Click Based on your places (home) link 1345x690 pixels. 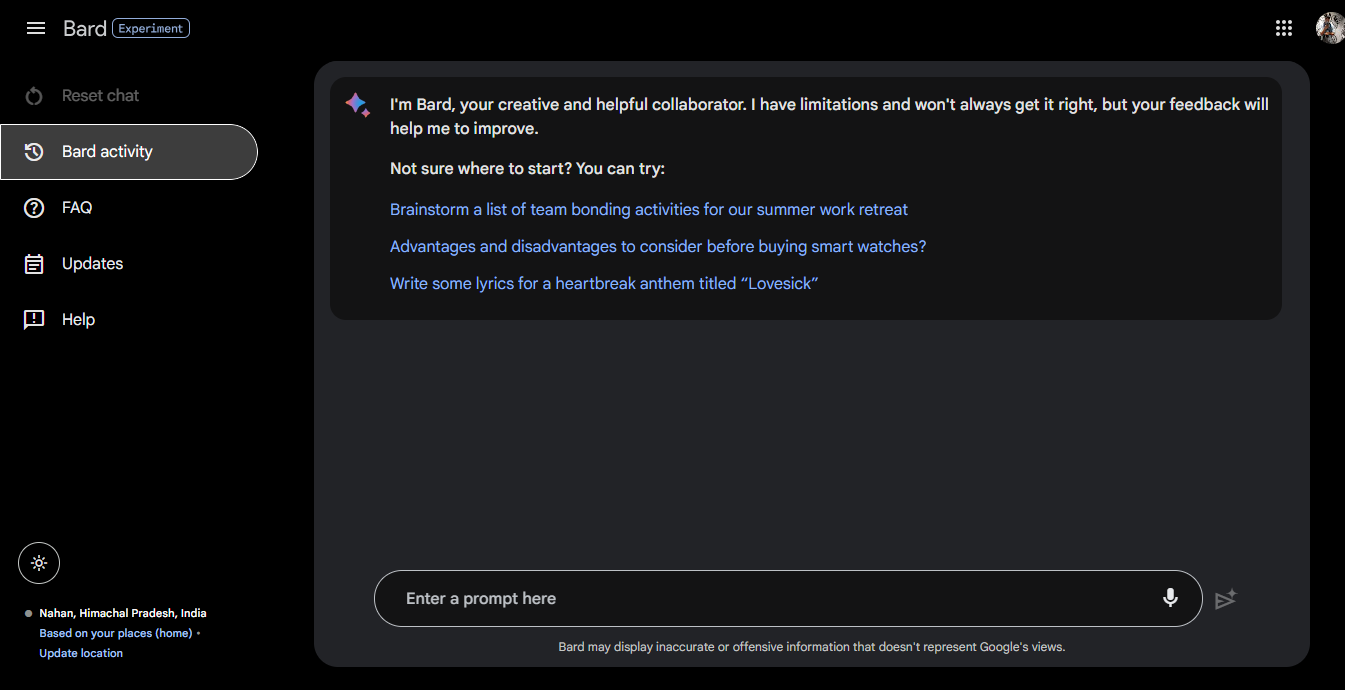116,633
